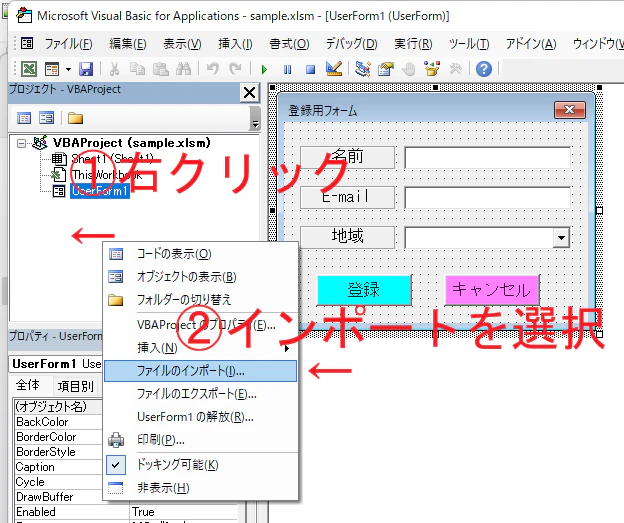Open the アドイン(A) menu
This screenshot has width=624, height=523.
(x=531, y=43)
